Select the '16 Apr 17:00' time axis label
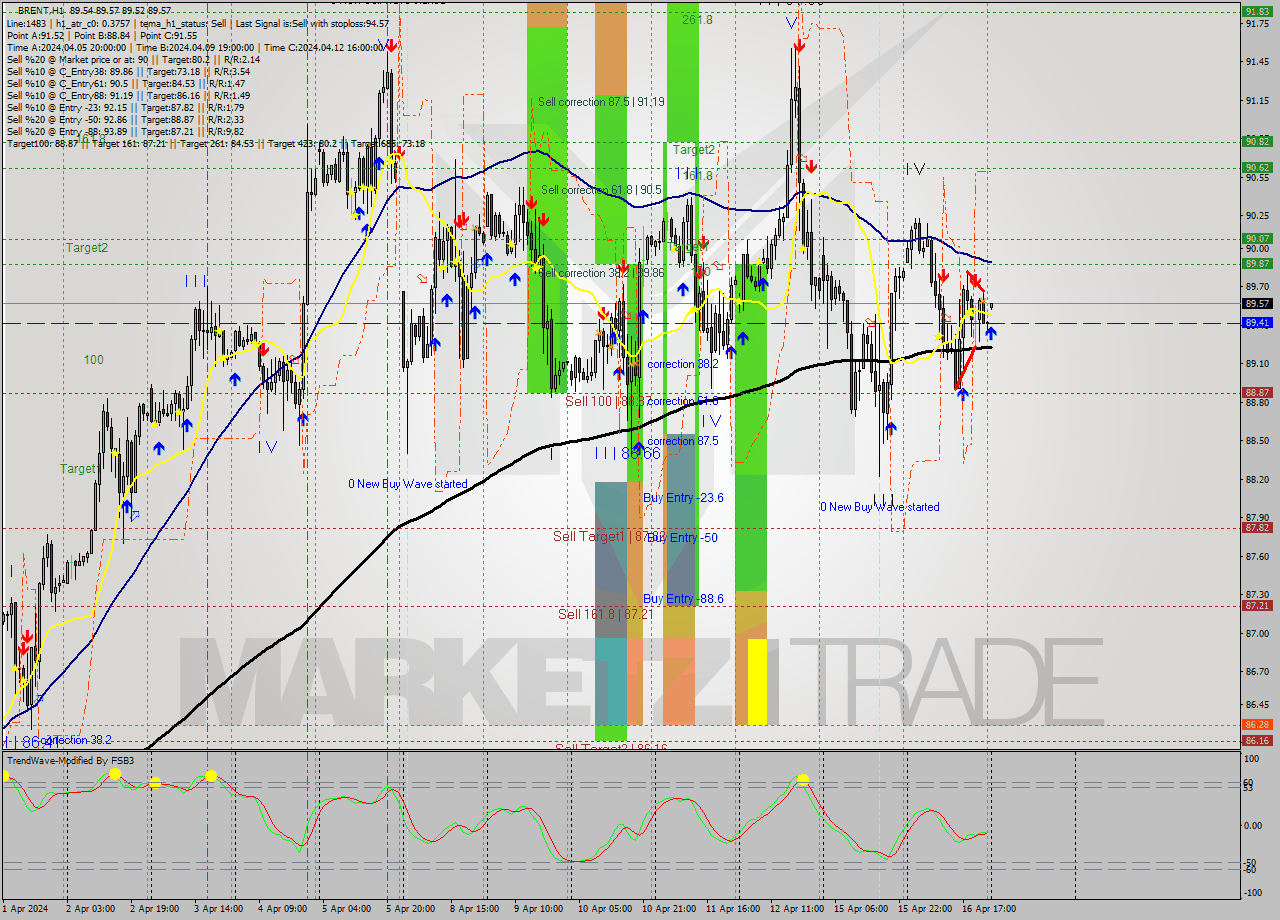 989,909
